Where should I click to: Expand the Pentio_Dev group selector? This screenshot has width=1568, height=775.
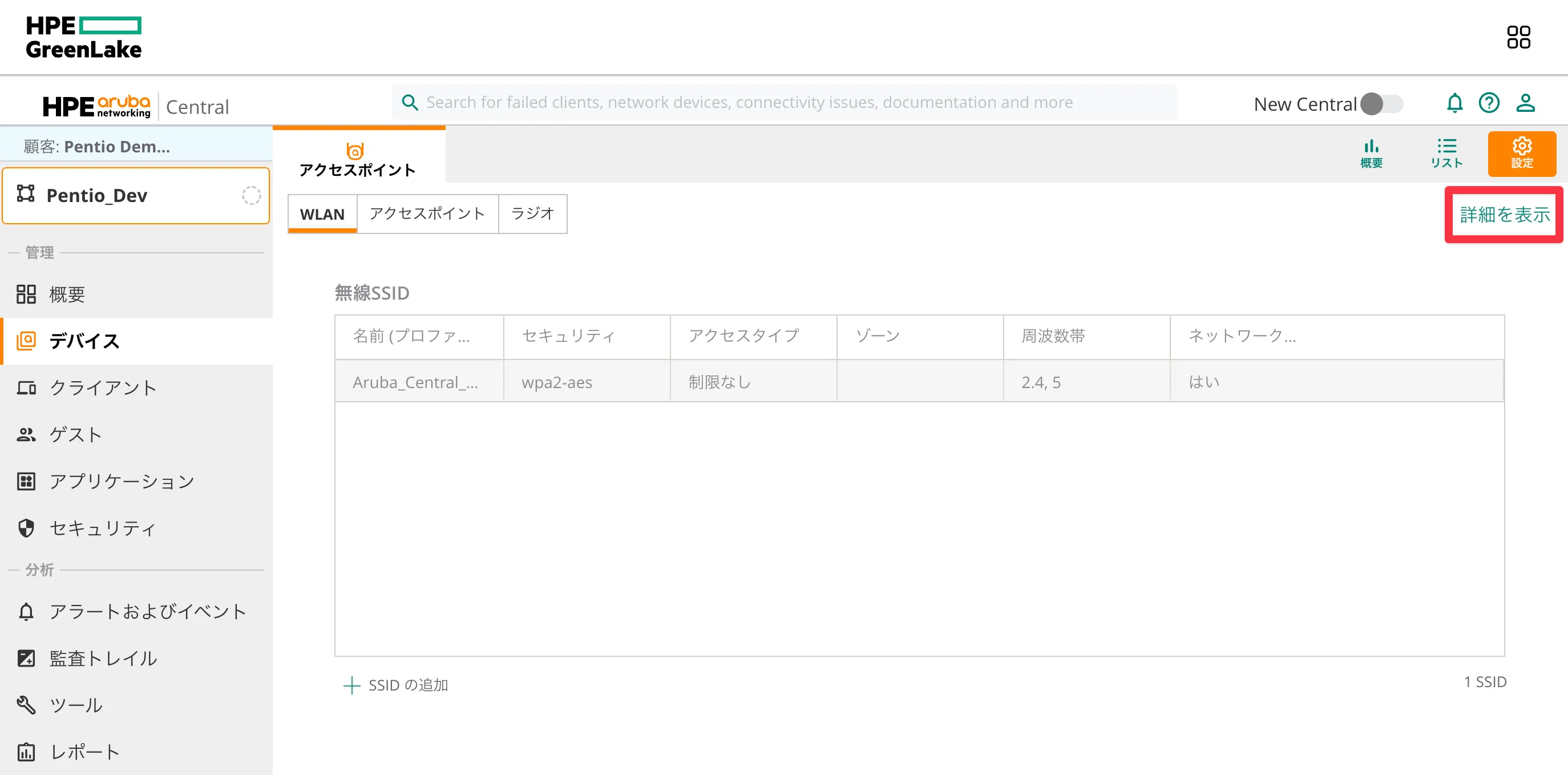pyautogui.click(x=136, y=195)
